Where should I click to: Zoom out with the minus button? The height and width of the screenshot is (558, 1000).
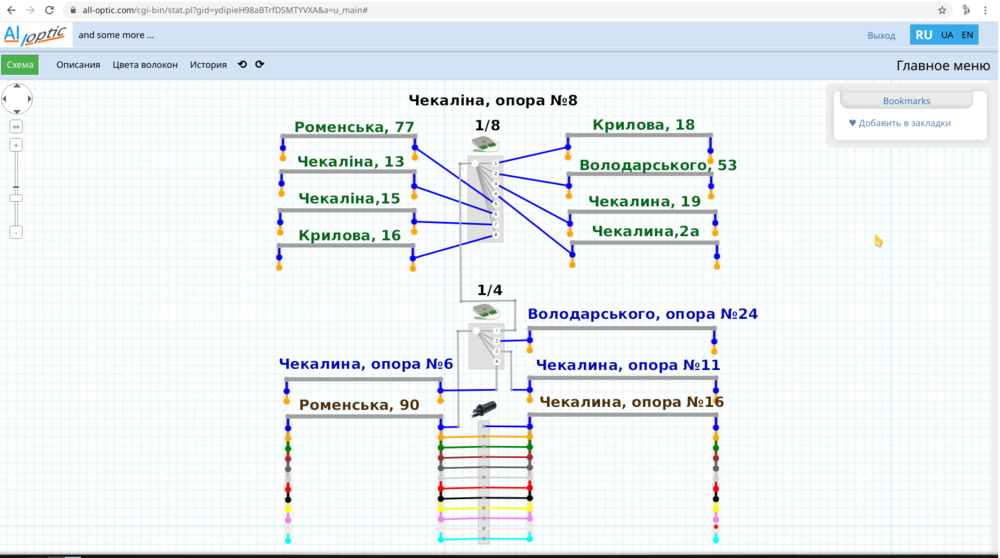point(16,232)
